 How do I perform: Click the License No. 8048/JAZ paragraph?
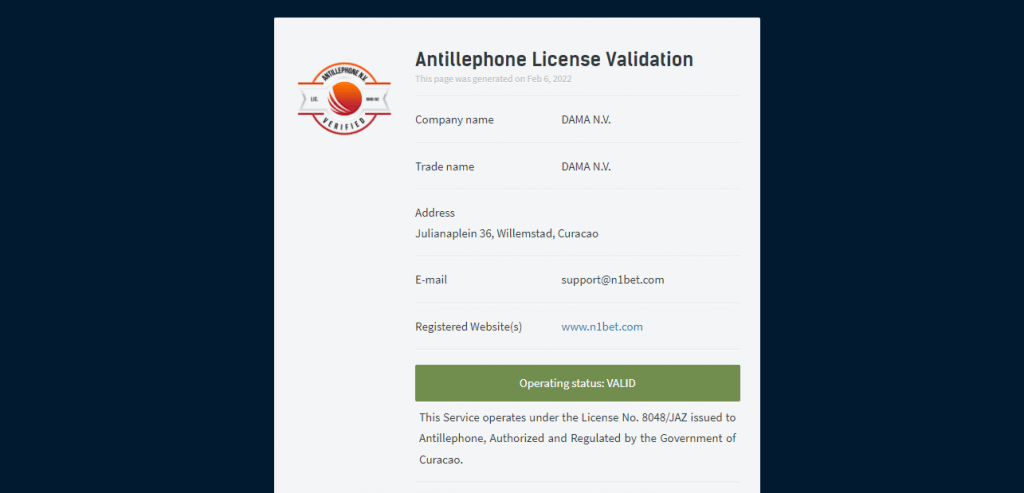[577, 438]
